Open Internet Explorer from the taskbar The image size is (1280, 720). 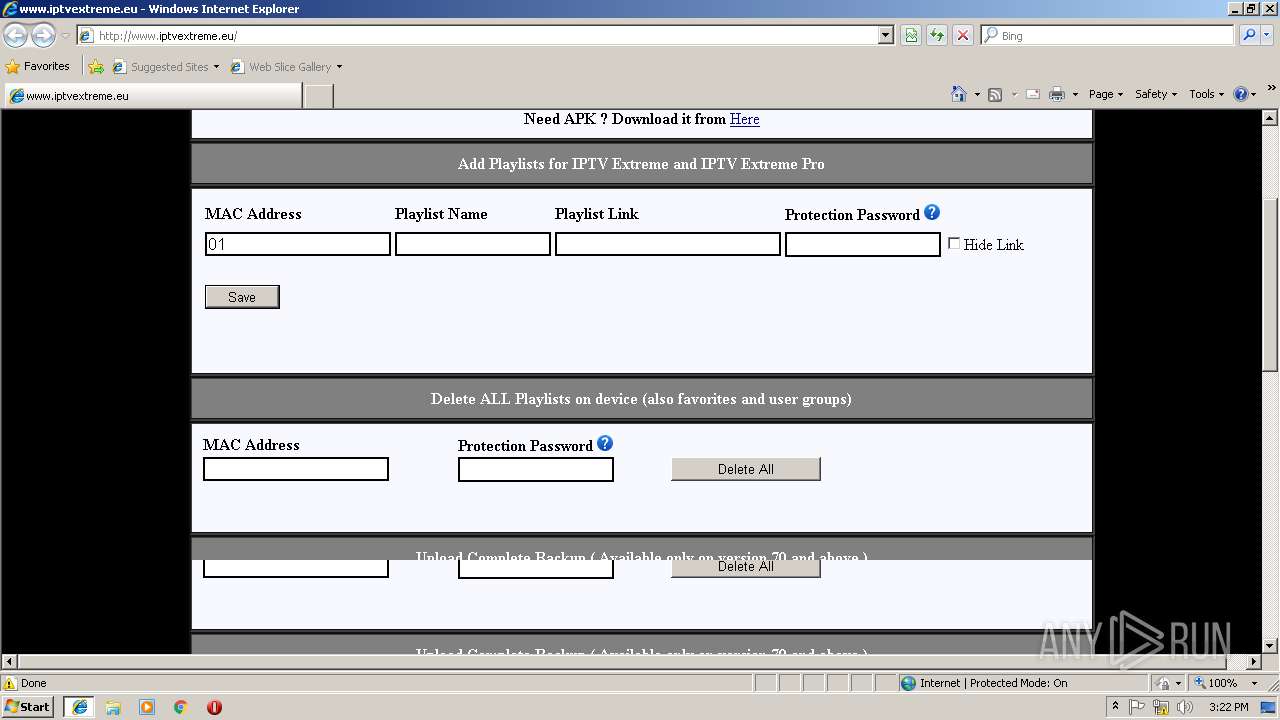[x=80, y=707]
